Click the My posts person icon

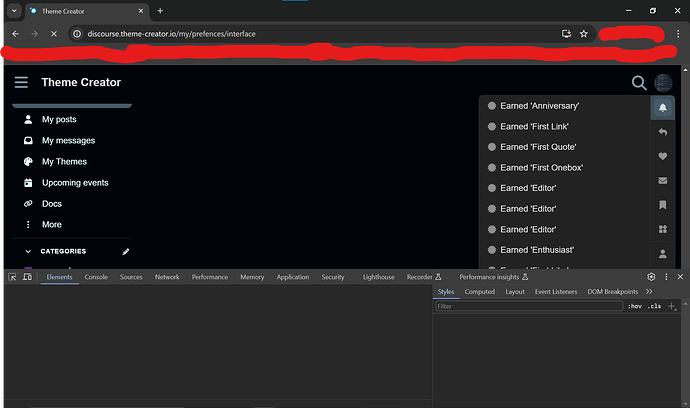click(28, 119)
